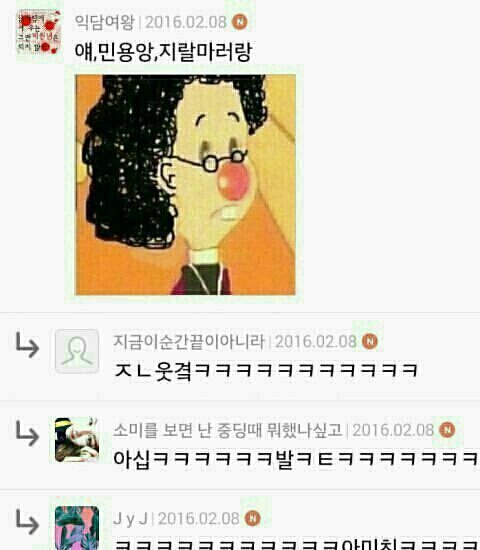The height and width of the screenshot is (550, 480).
Task: Click the comment text 얘,민용앙,지랄마러랑
Action: pyautogui.click(x=164, y=52)
